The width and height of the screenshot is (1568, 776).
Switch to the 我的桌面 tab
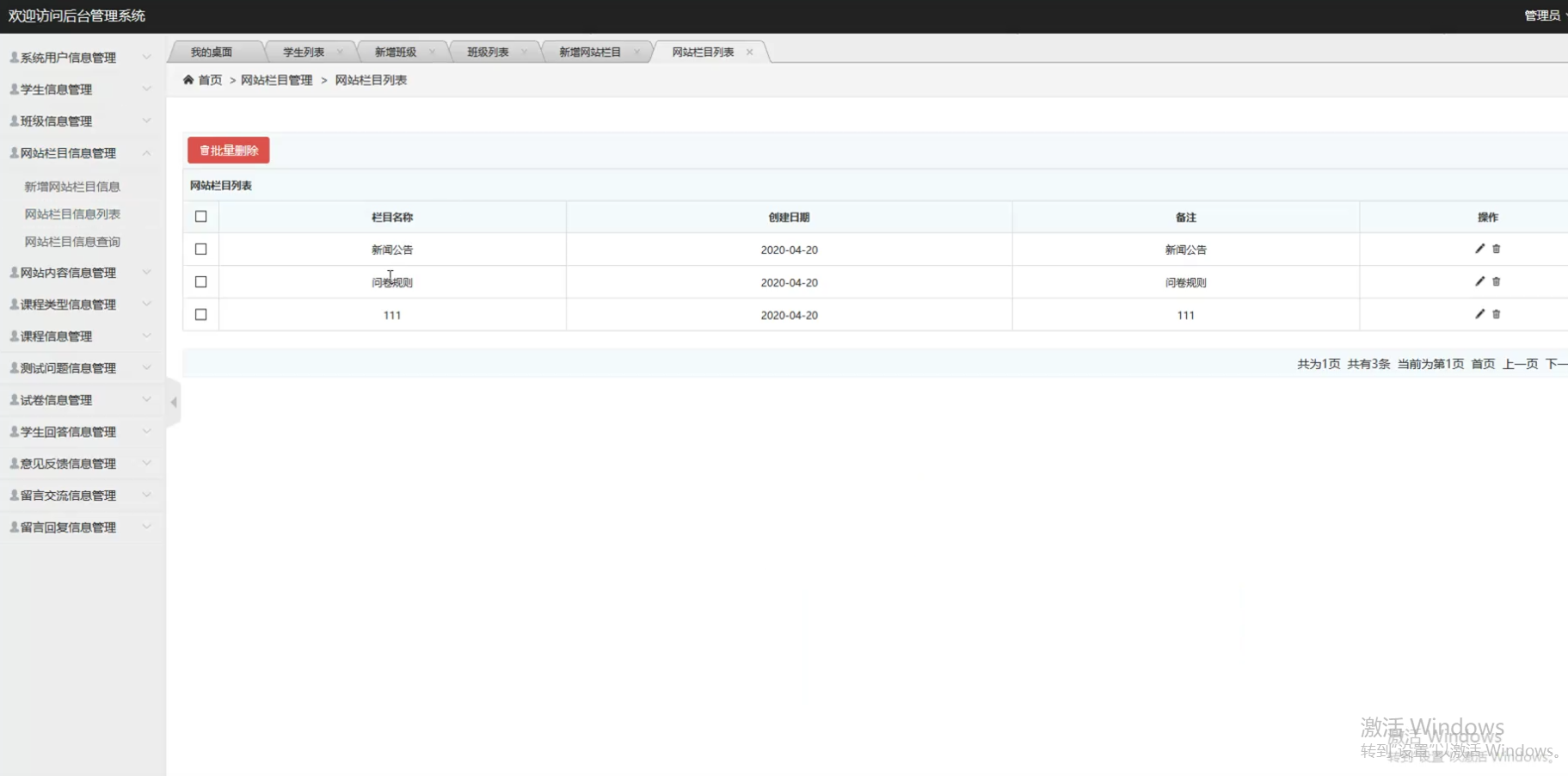(212, 52)
